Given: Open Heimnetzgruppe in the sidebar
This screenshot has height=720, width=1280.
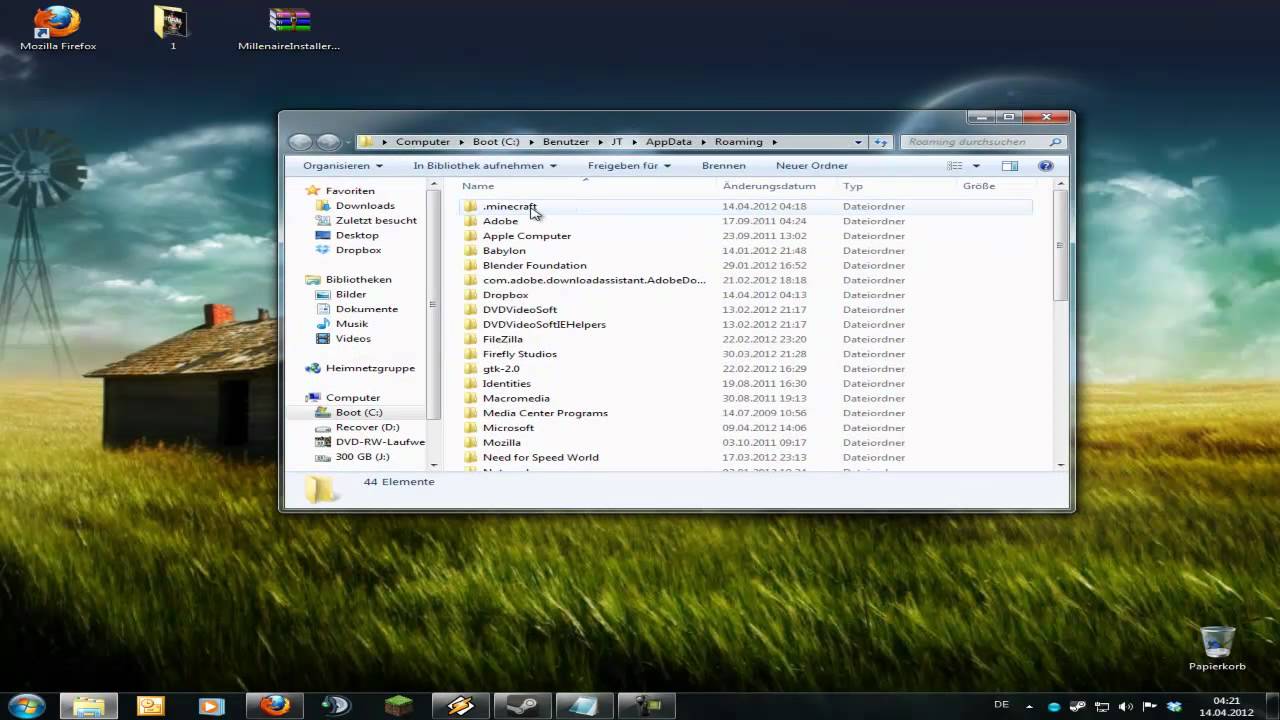Looking at the screenshot, I should (x=370, y=368).
